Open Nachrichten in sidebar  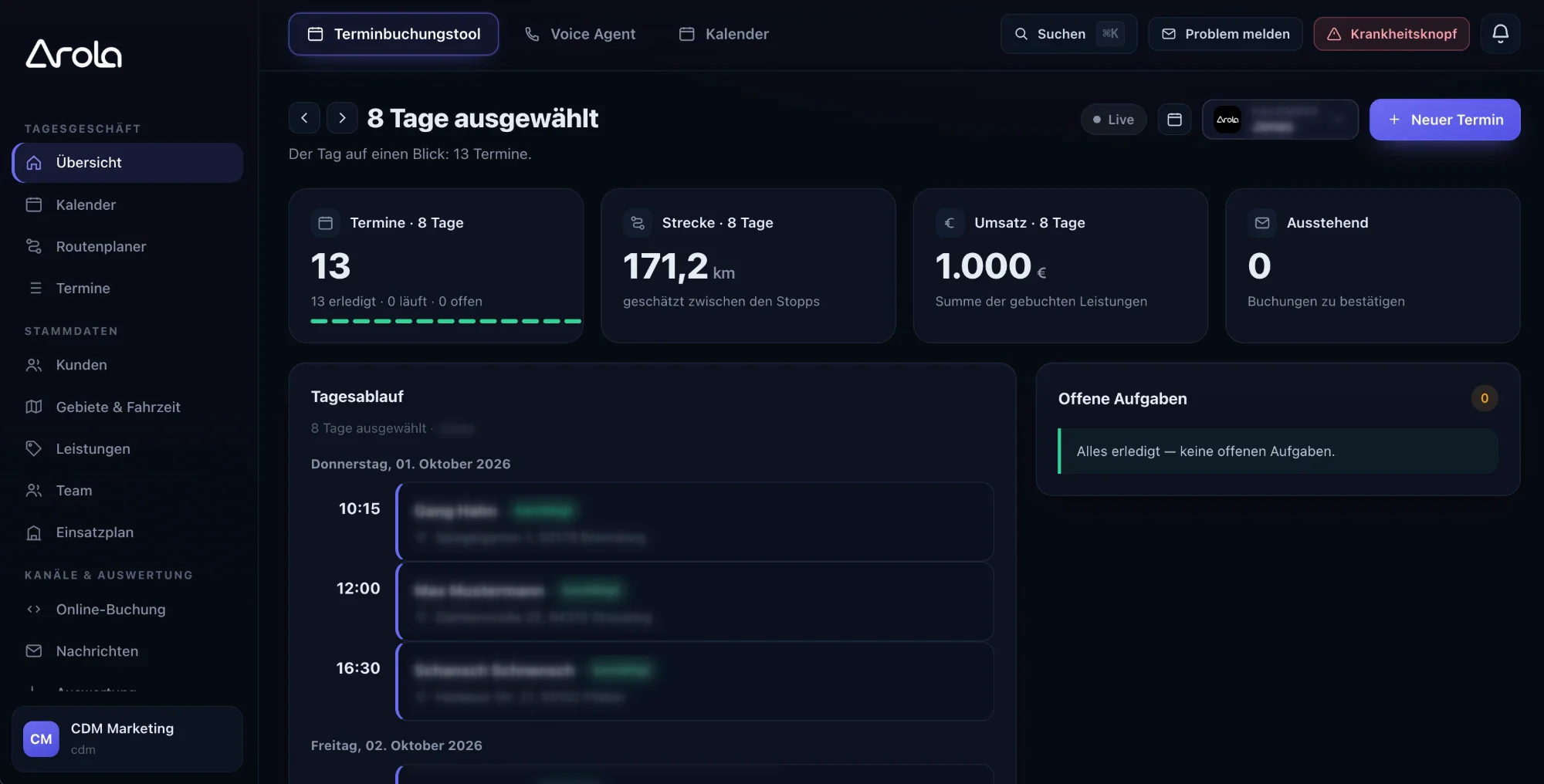(127, 651)
